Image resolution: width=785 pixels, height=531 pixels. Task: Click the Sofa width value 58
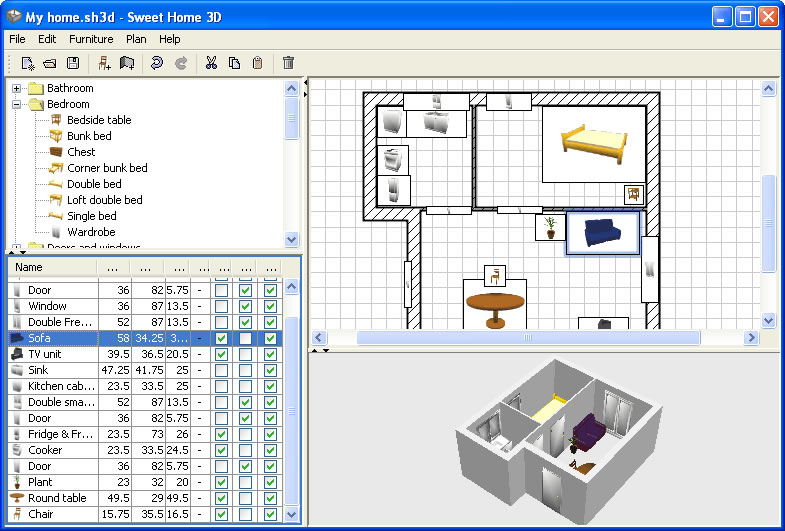123,338
